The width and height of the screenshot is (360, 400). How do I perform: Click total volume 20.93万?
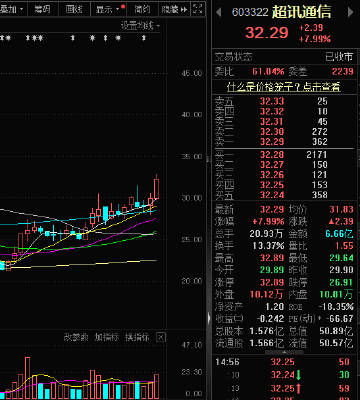(x=266, y=233)
